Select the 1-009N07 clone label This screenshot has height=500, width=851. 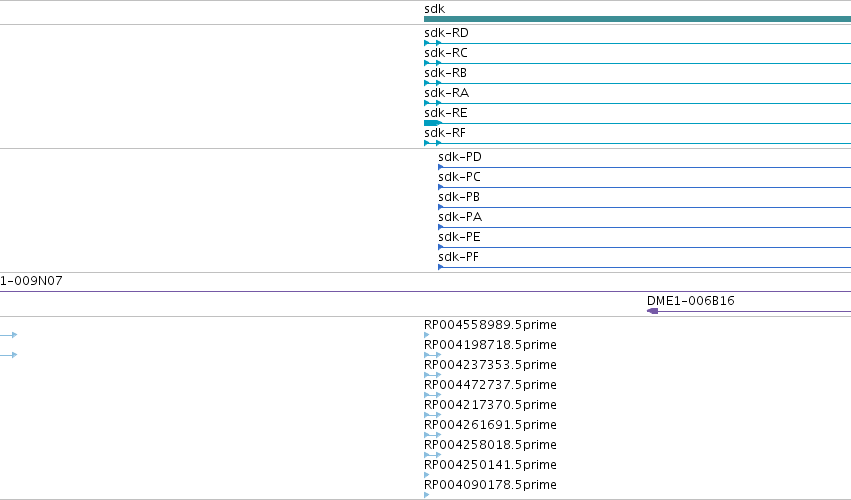click(x=31, y=281)
